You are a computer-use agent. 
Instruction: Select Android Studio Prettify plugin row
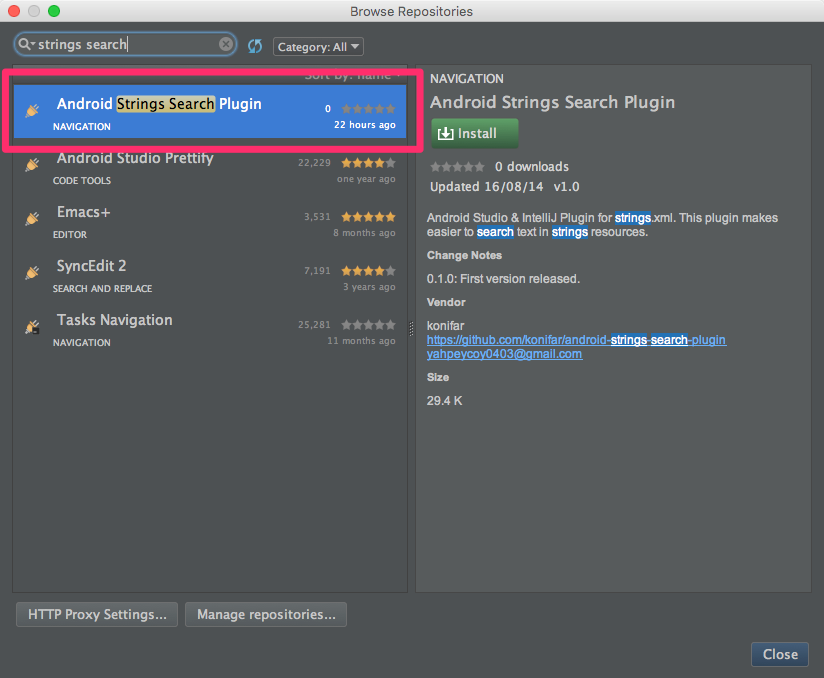(210, 168)
